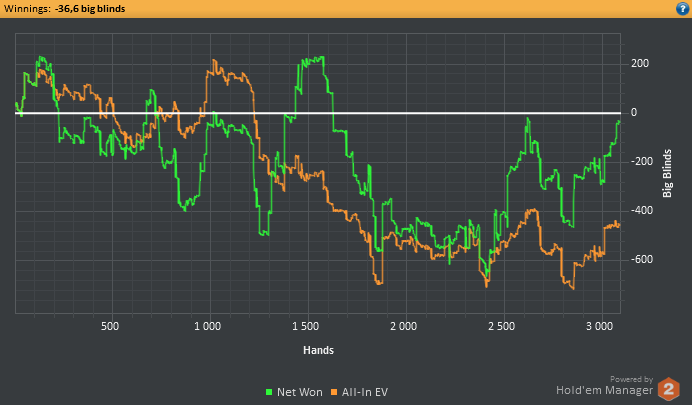Click the Winnings -36,6 big blinds header

[64, 9]
